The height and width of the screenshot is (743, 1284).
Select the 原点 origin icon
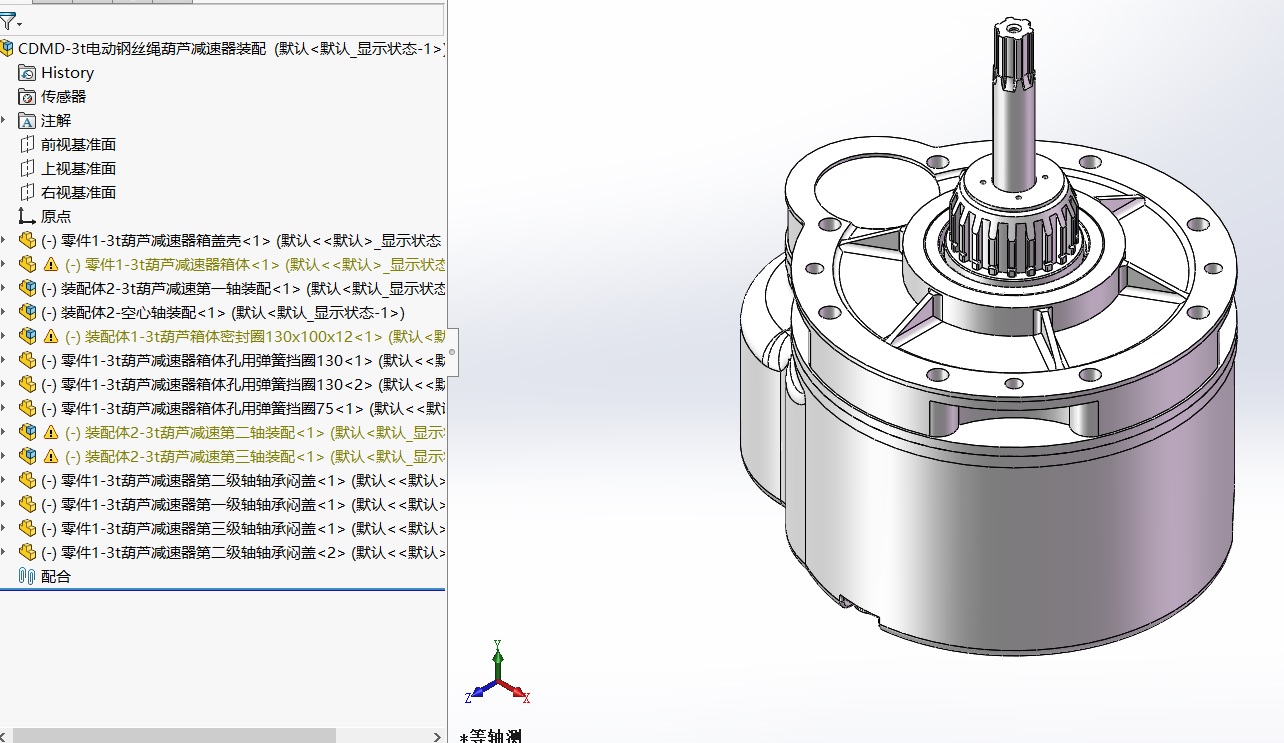point(27,216)
